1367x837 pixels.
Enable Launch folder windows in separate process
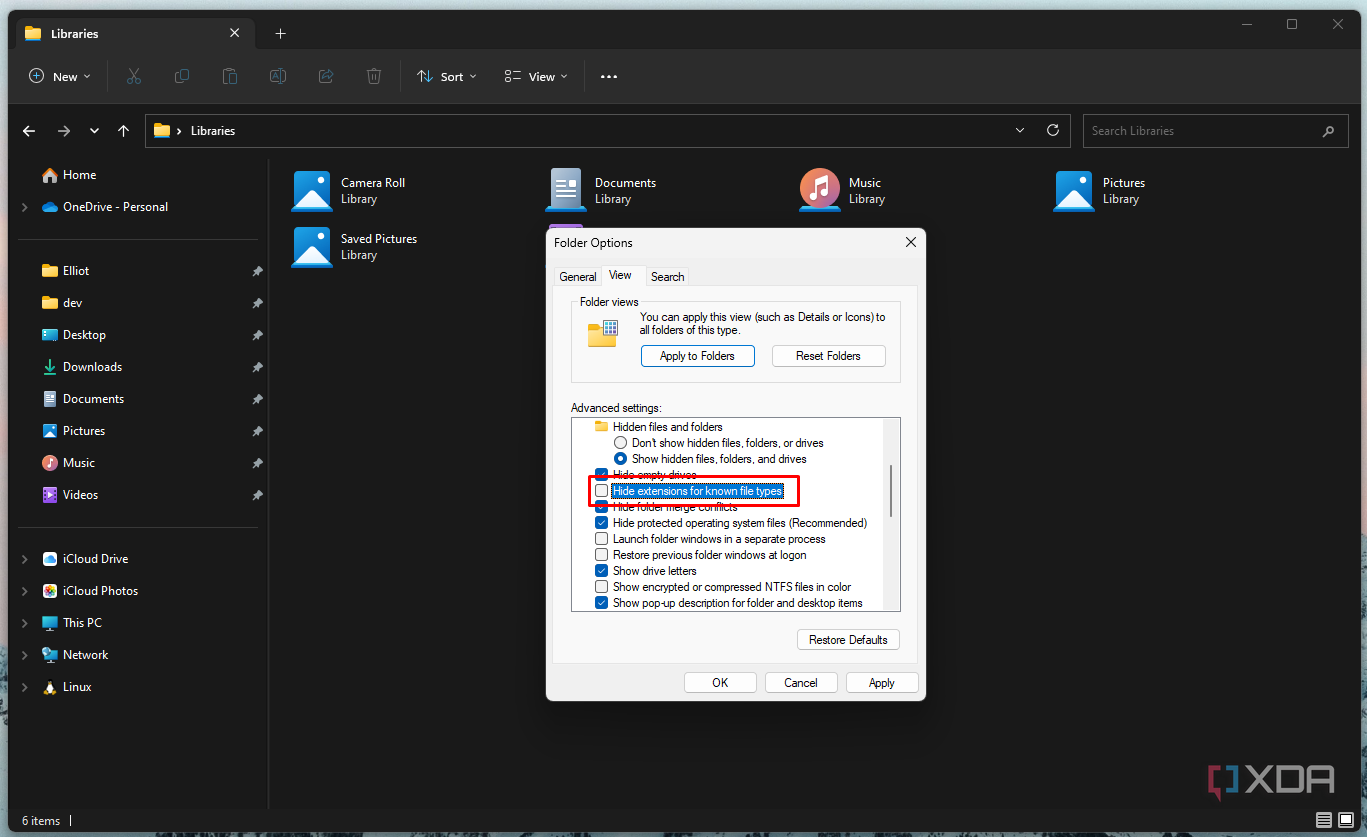(601, 539)
